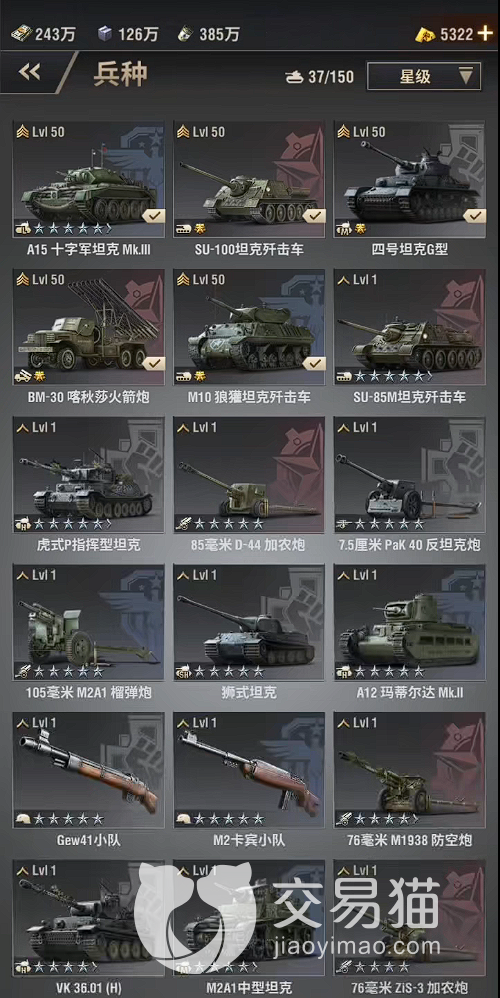Tap the tank capacity icon beside 37/150

point(295,77)
